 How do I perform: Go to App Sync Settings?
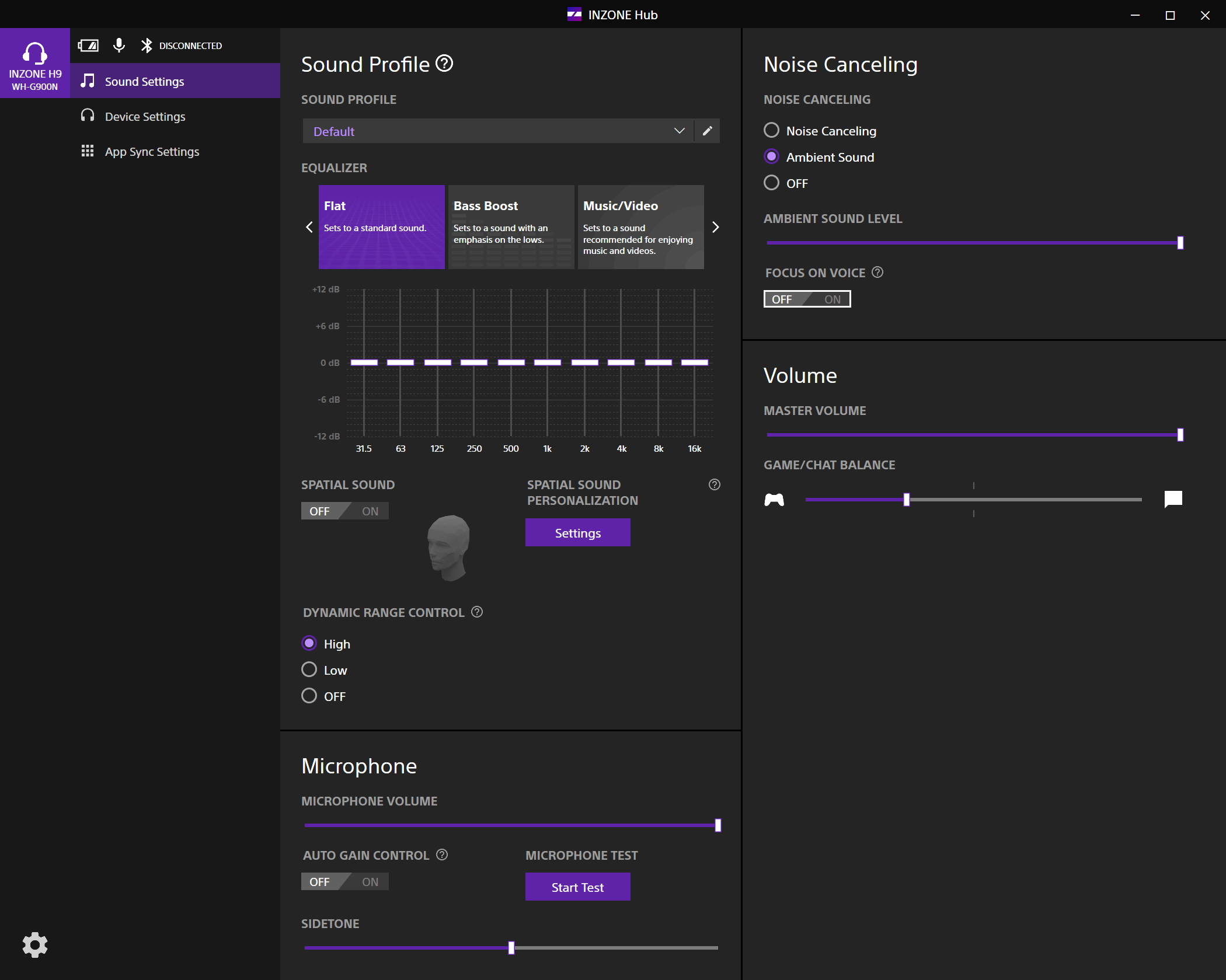[x=152, y=151]
